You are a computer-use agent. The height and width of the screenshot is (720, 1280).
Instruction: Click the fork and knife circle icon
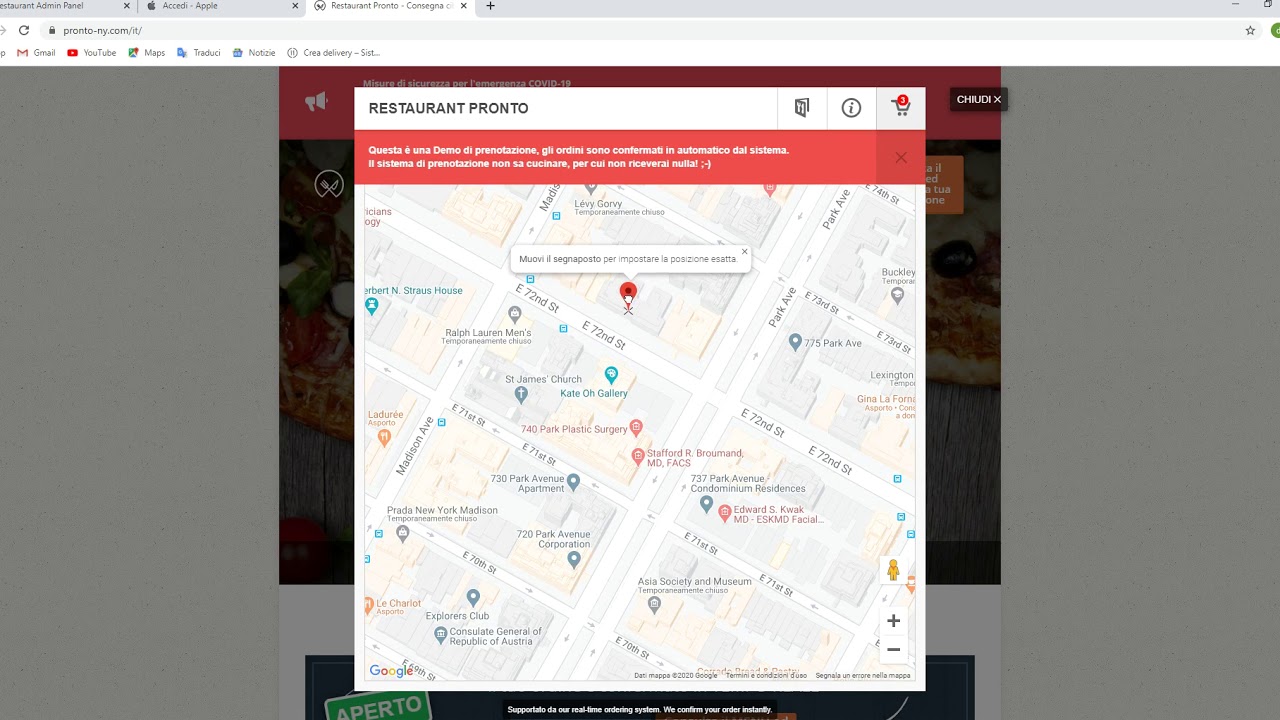329,184
